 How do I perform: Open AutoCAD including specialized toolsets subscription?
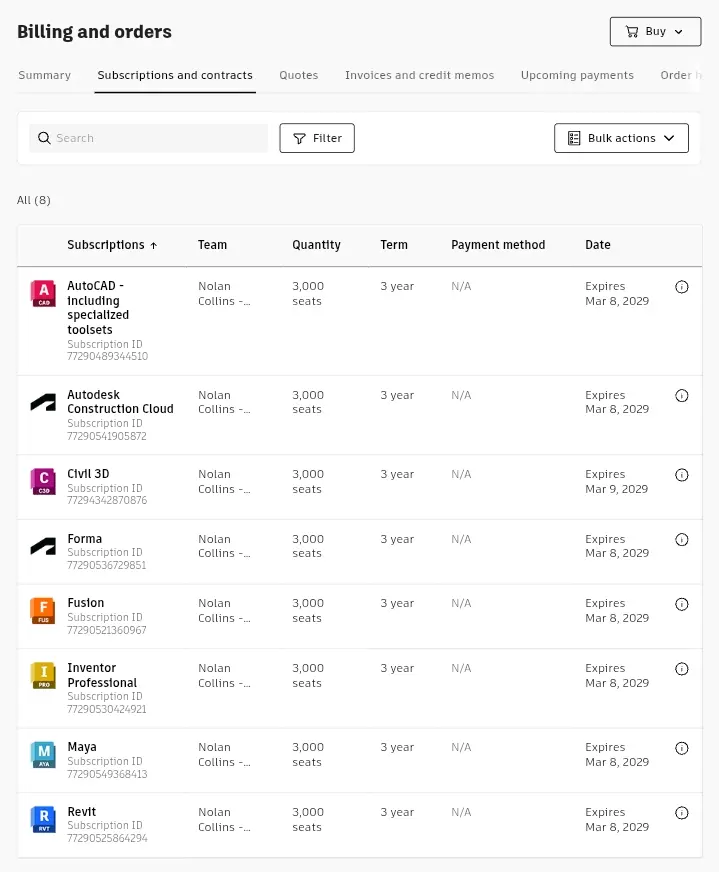98,308
